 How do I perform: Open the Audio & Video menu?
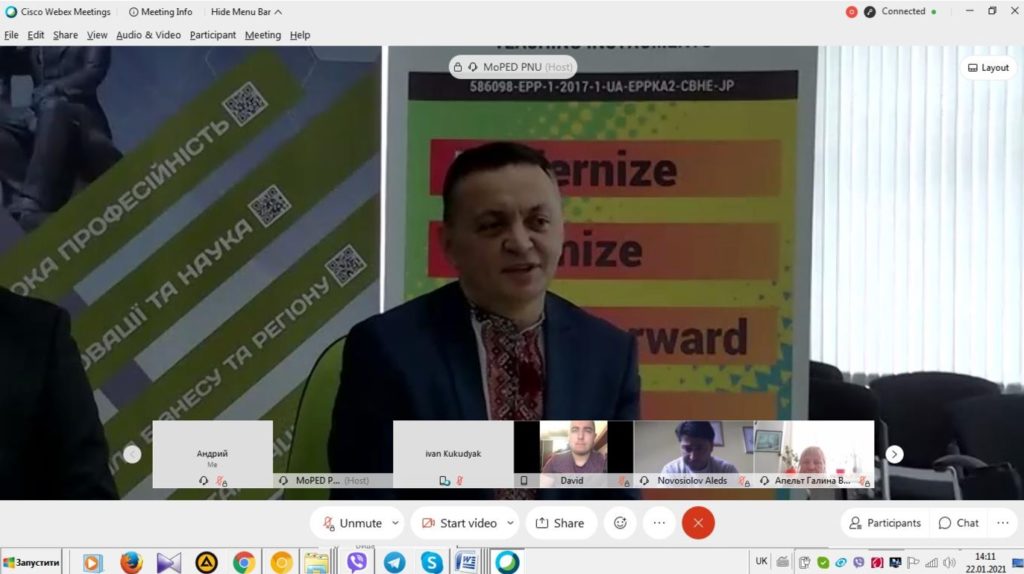148,35
